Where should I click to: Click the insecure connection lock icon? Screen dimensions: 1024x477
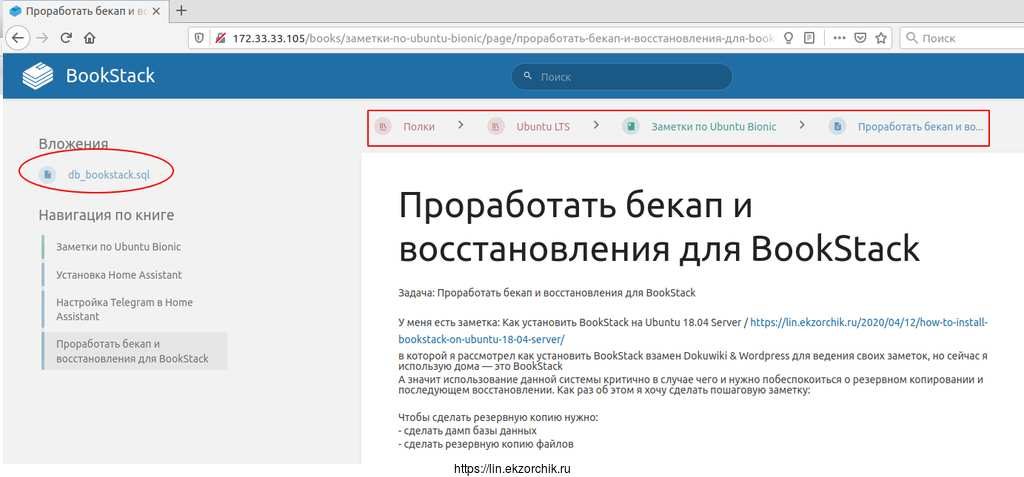click(x=218, y=38)
